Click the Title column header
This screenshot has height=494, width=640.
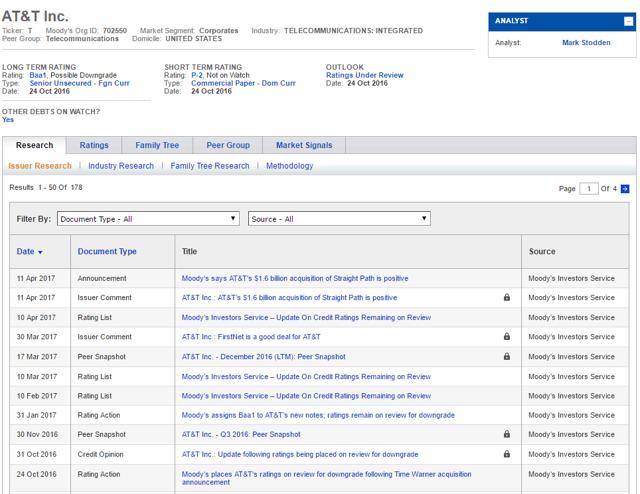[x=189, y=251]
